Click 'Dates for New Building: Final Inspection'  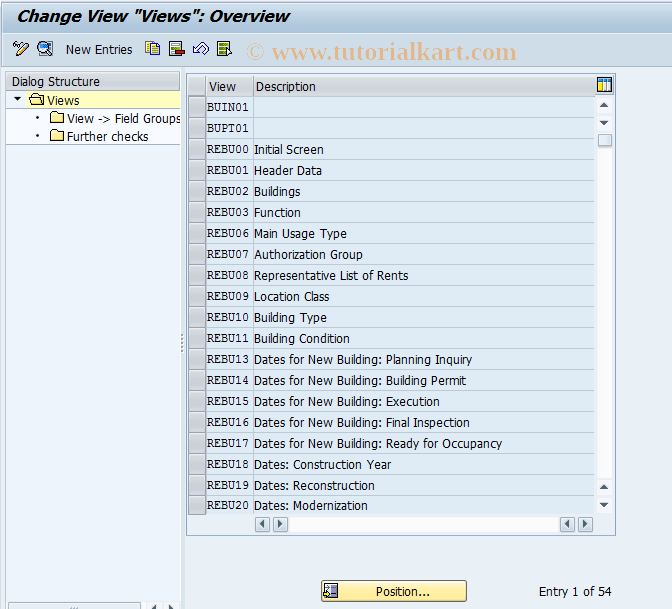423,422
